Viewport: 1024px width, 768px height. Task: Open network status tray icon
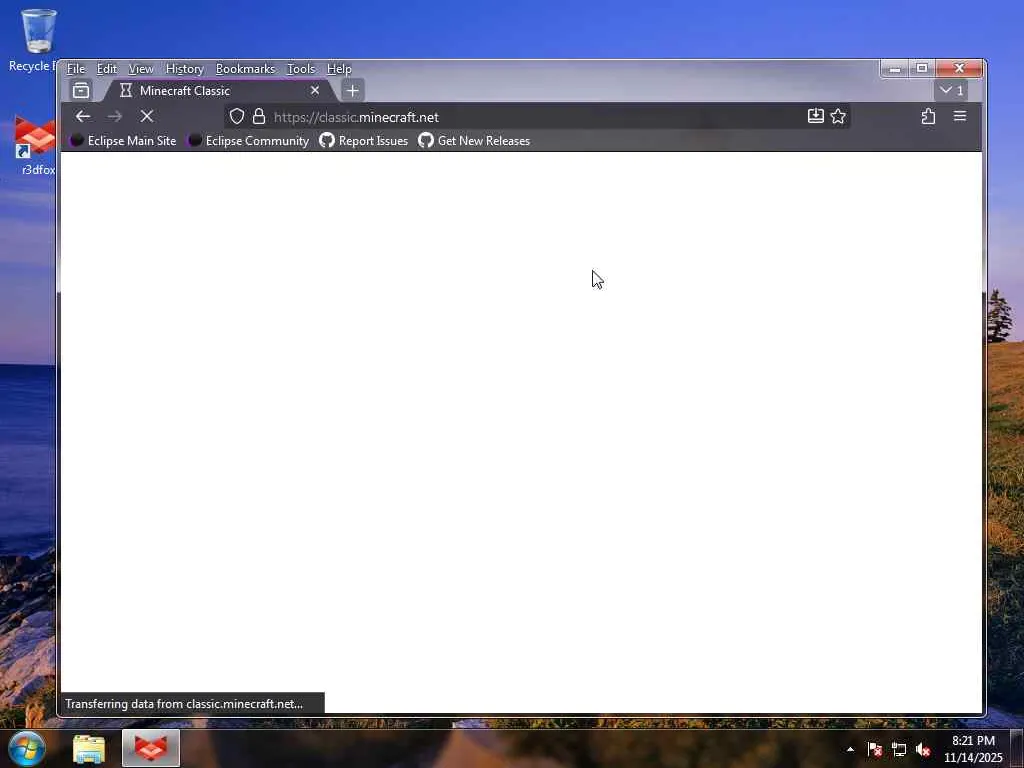point(899,749)
